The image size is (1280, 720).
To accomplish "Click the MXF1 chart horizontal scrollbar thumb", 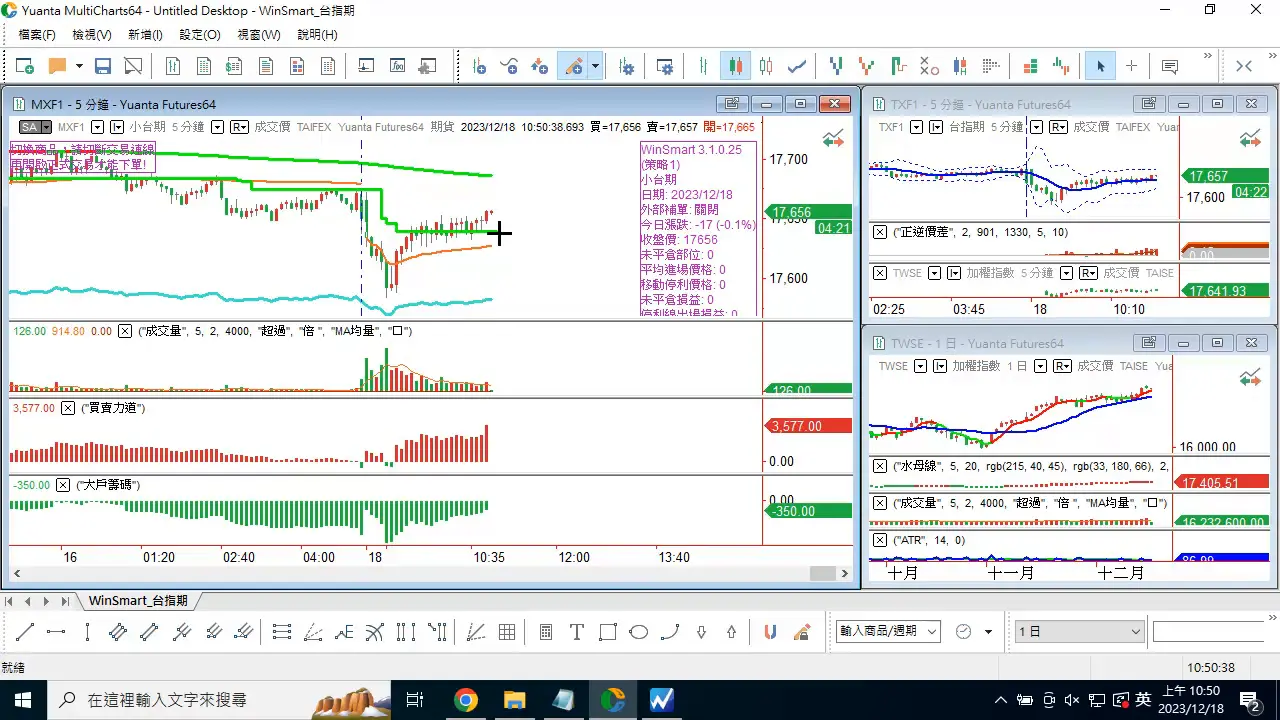I will tap(822, 573).
